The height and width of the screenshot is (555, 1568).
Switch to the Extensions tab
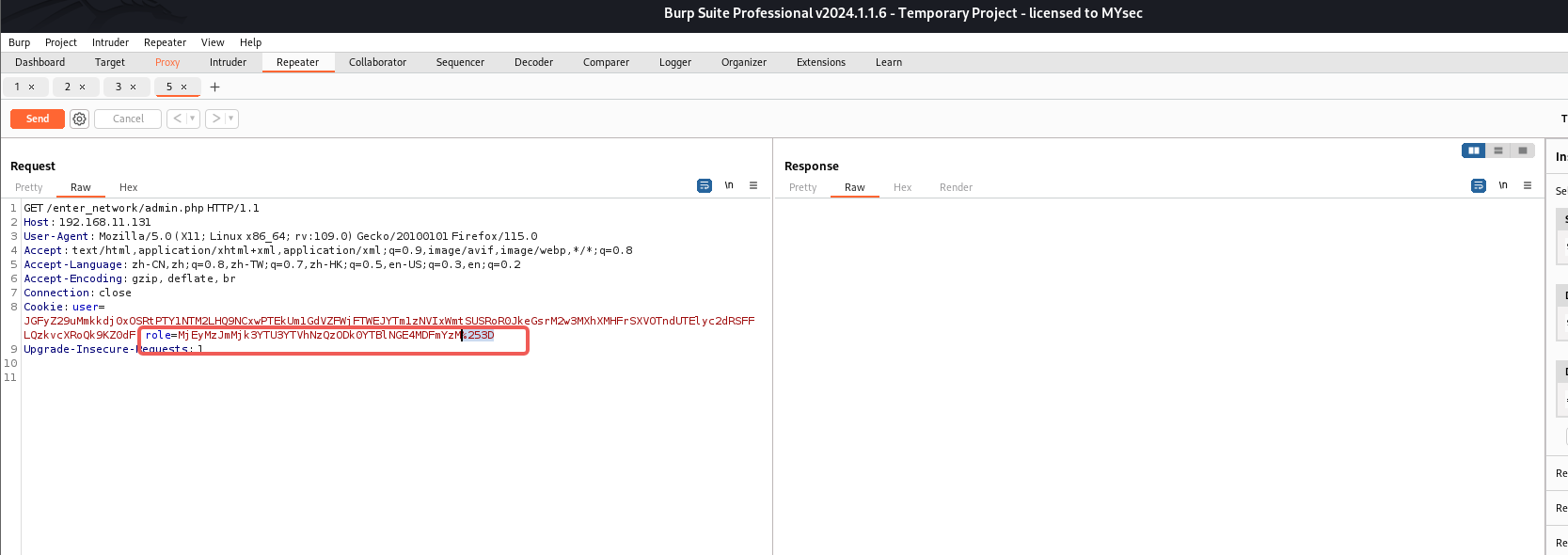(821, 62)
